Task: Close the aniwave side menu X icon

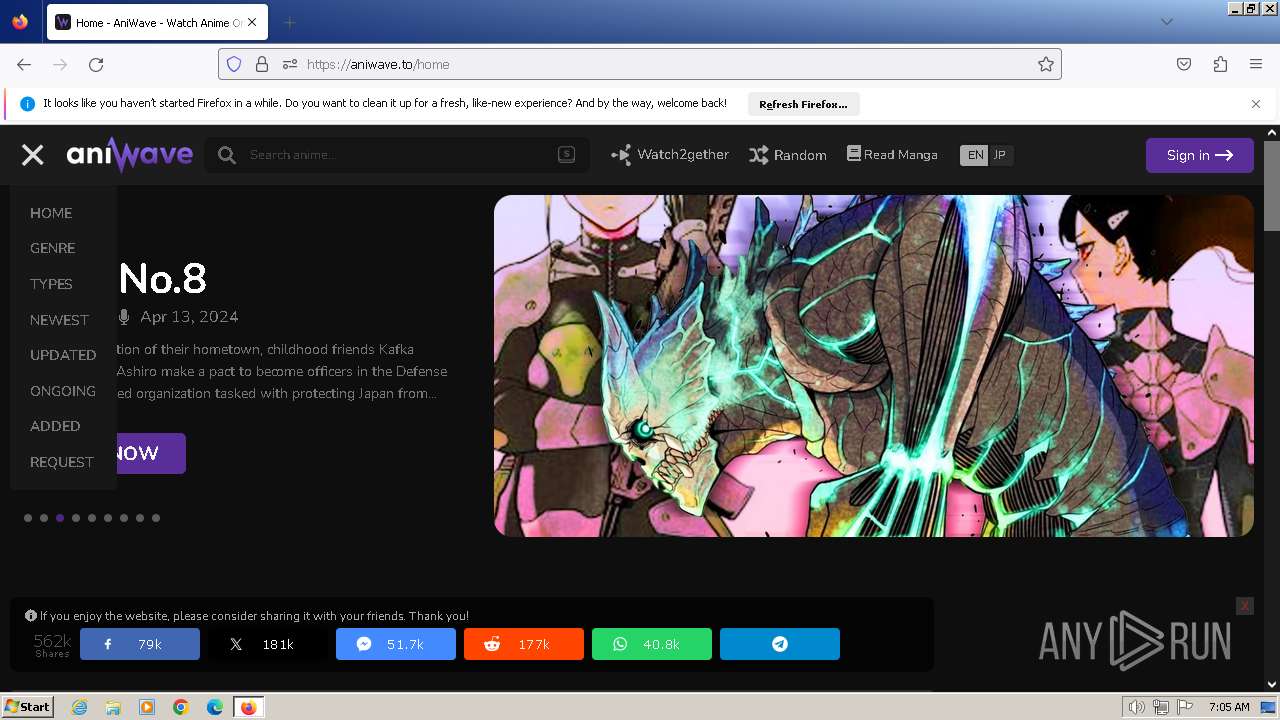Action: tap(33, 155)
